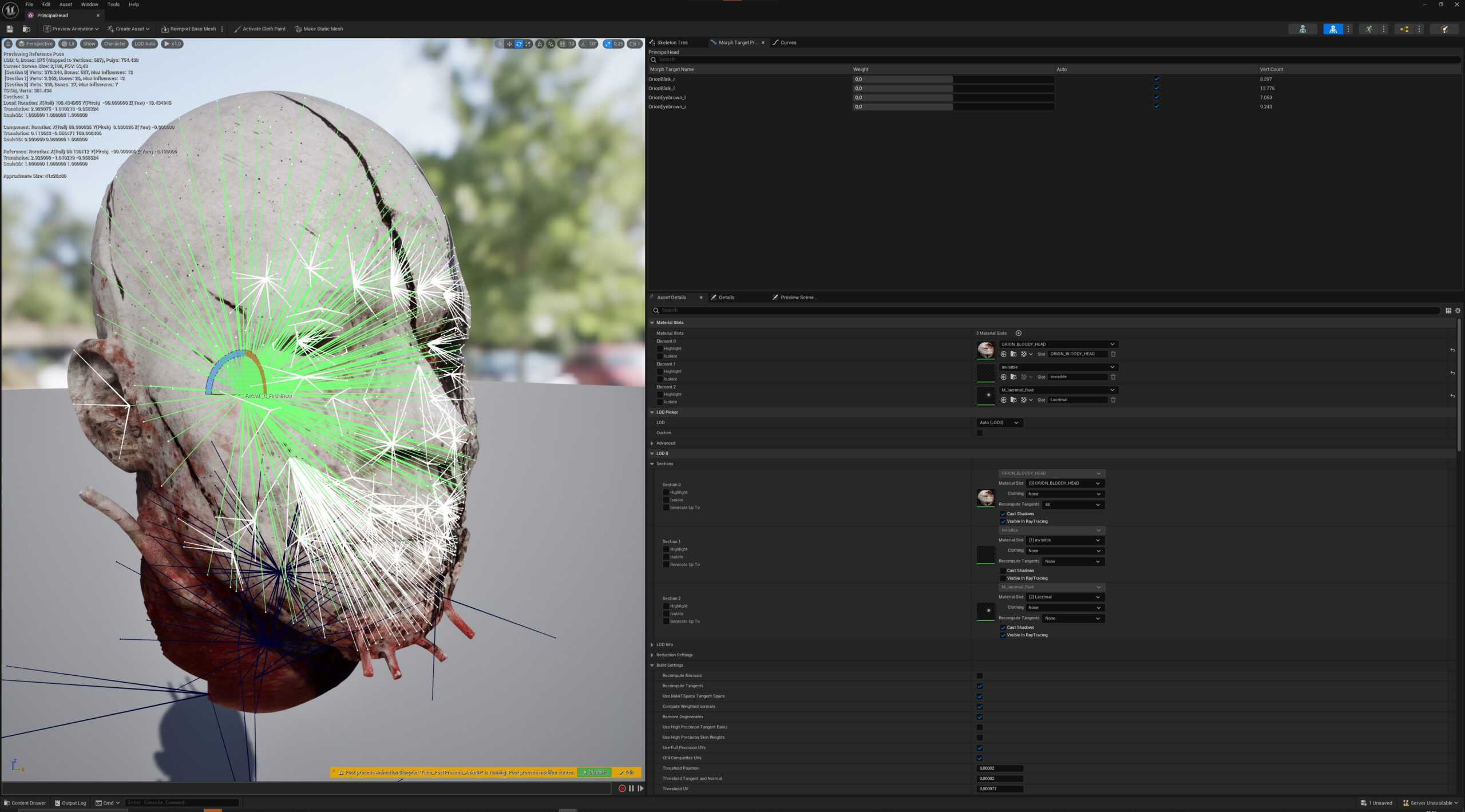Reset Element 1 invisible material to default
Viewport: 1465px width, 812px height.
point(1452,373)
